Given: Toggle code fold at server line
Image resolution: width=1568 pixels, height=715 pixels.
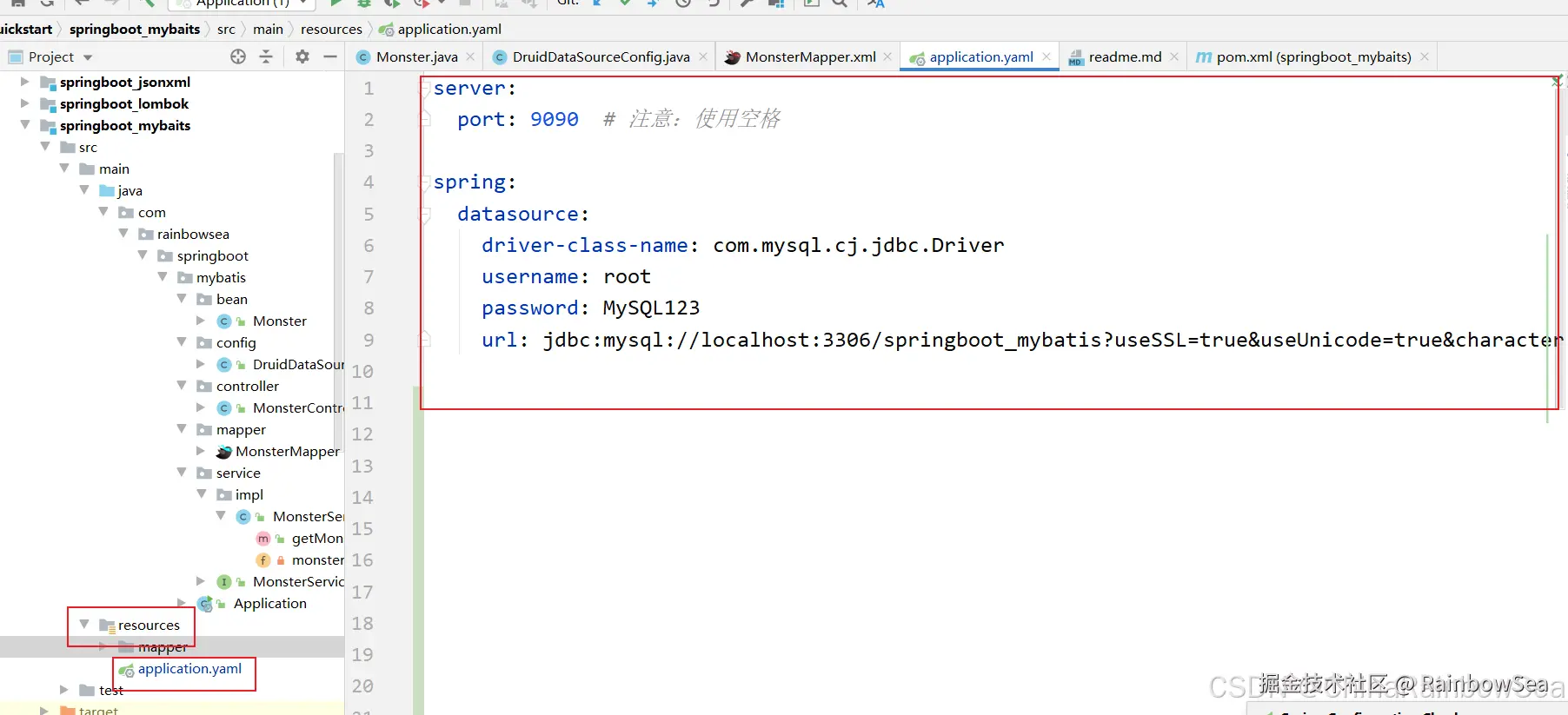Looking at the screenshot, I should coord(426,88).
